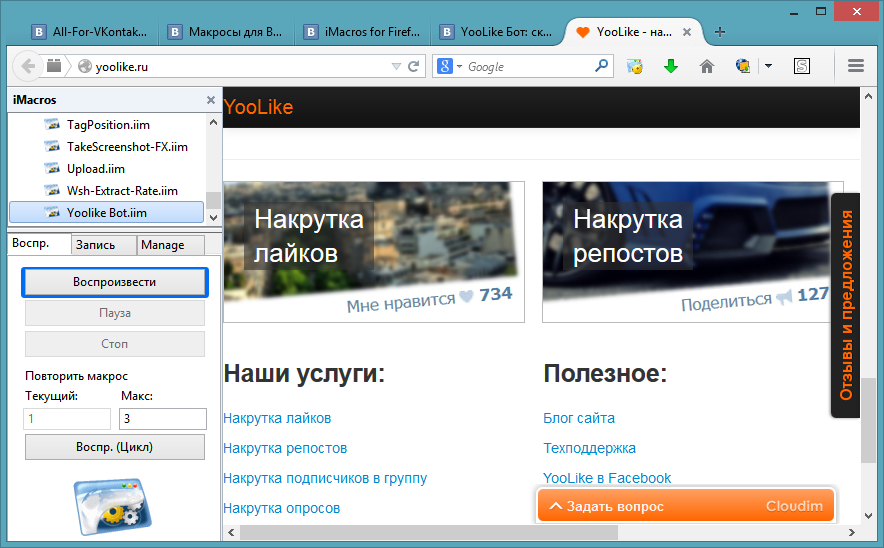Open Накрутка репостов link
Image resolution: width=884 pixels, height=548 pixels.
click(285, 448)
